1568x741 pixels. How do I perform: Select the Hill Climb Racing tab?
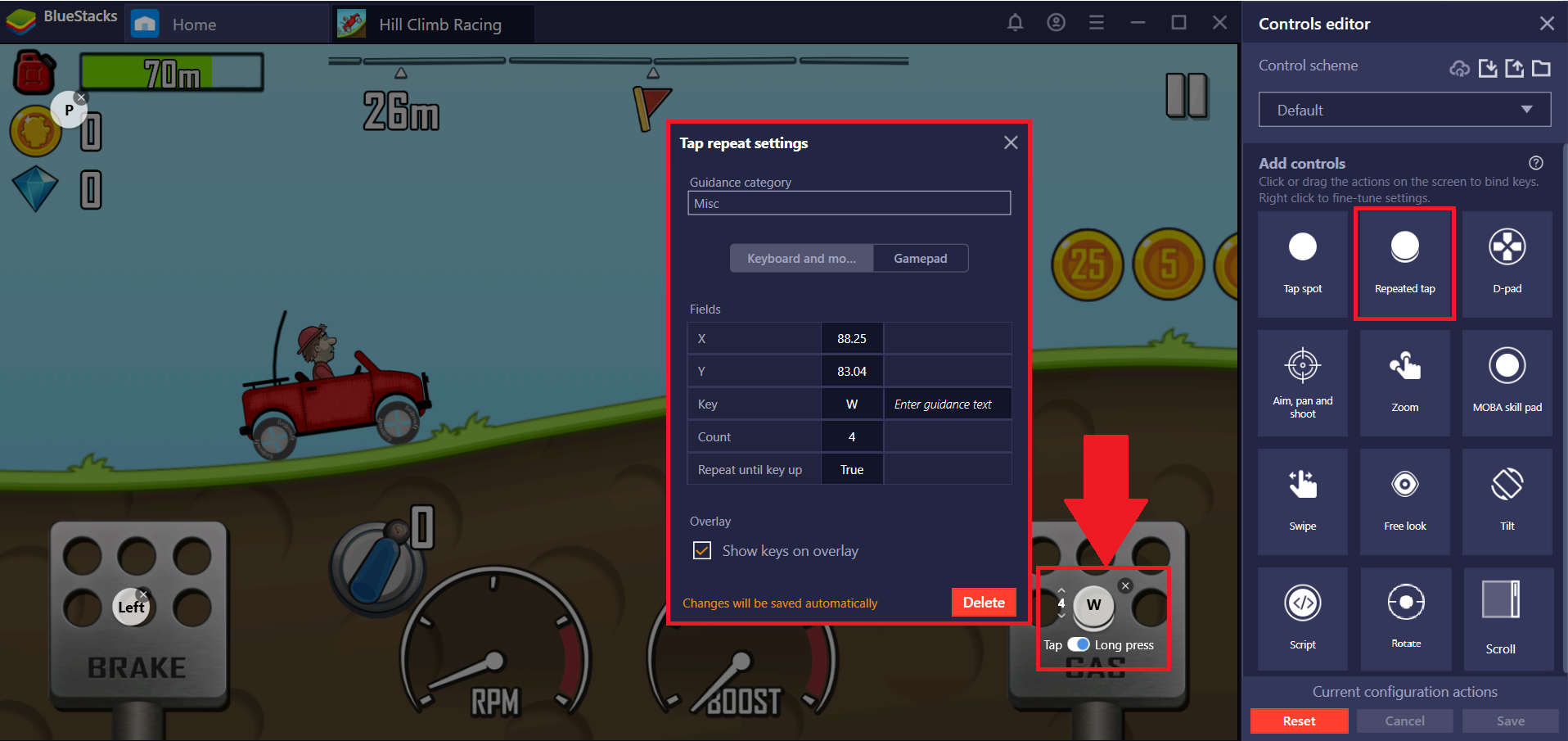coord(434,24)
